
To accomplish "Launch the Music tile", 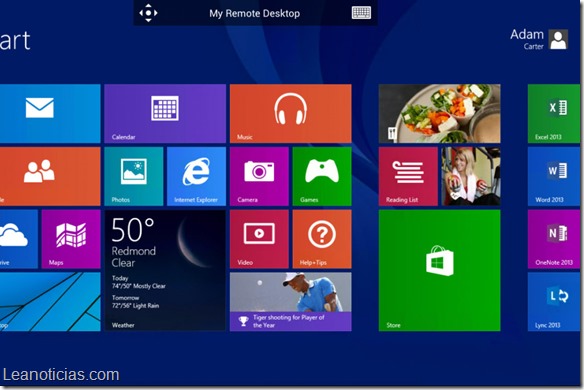I will coord(291,113).
